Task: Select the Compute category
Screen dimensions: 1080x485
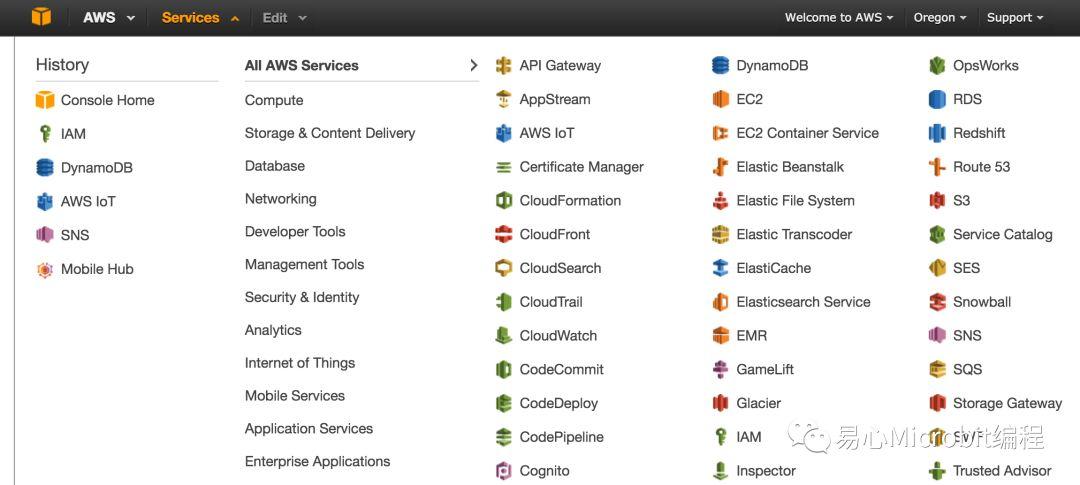Action: (274, 100)
